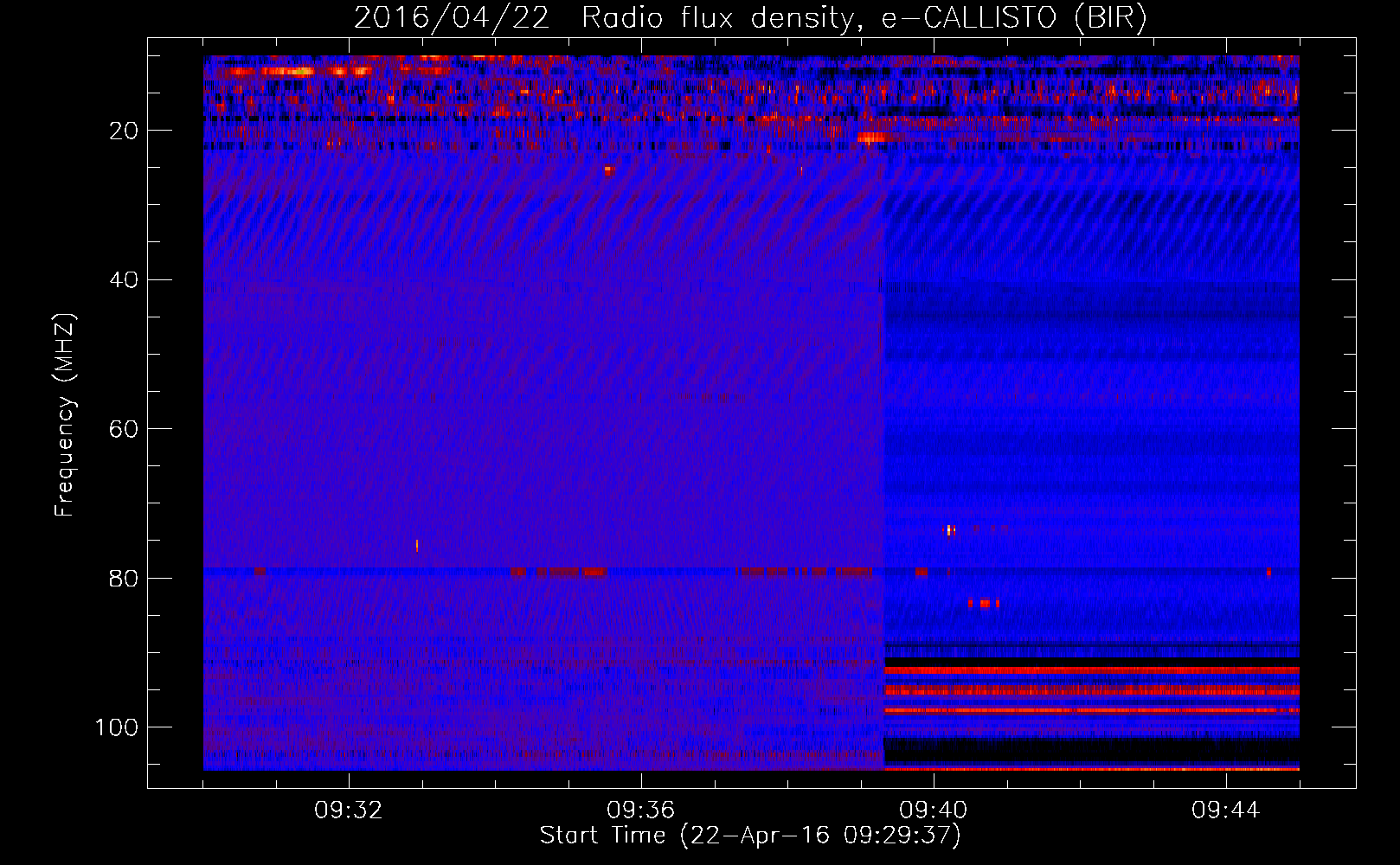Click the "09:44" time tick label
This screenshot has width=1400, height=865.
point(1226,811)
